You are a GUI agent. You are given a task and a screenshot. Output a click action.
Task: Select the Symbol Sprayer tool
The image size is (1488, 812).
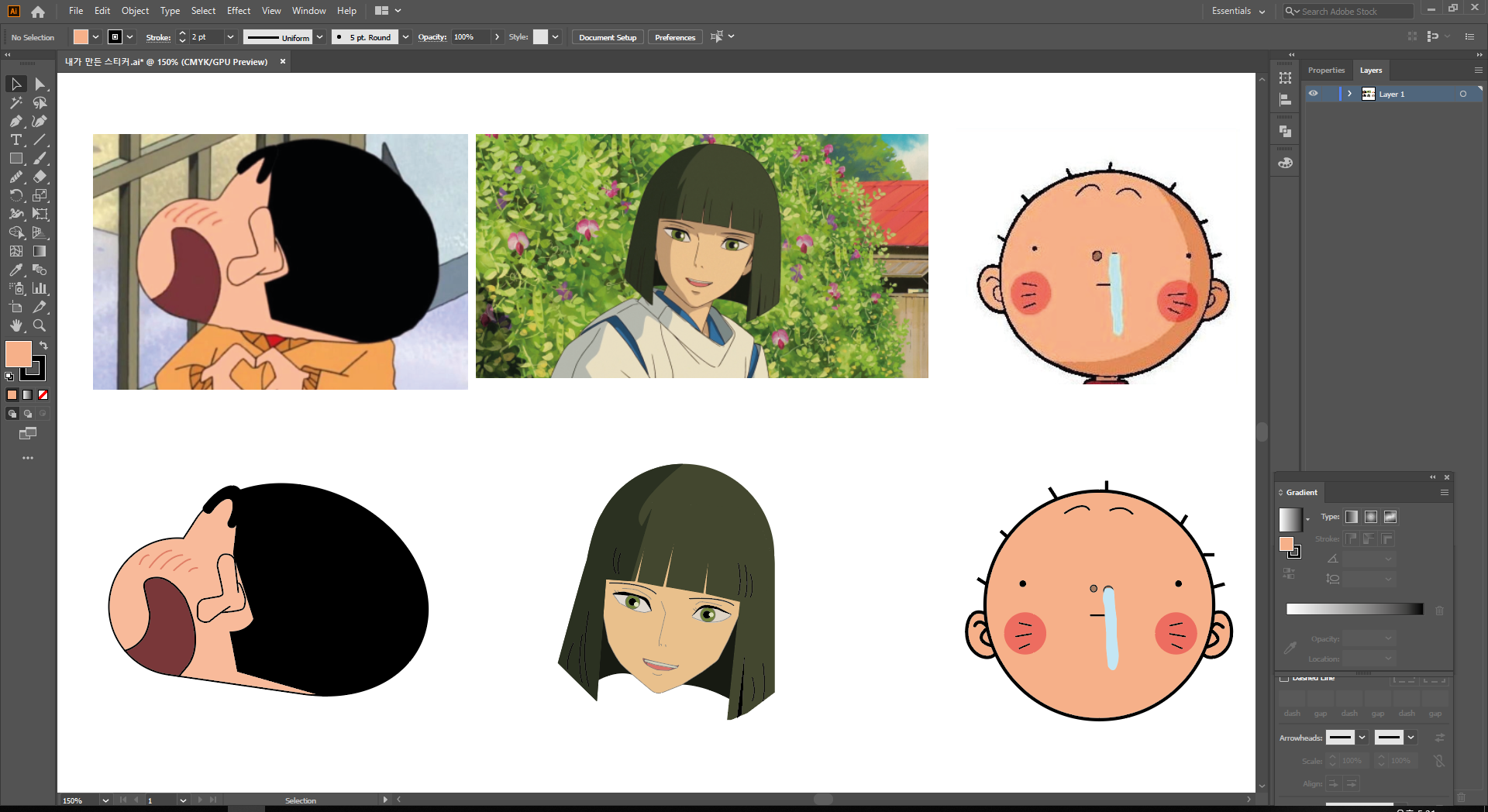(x=15, y=288)
